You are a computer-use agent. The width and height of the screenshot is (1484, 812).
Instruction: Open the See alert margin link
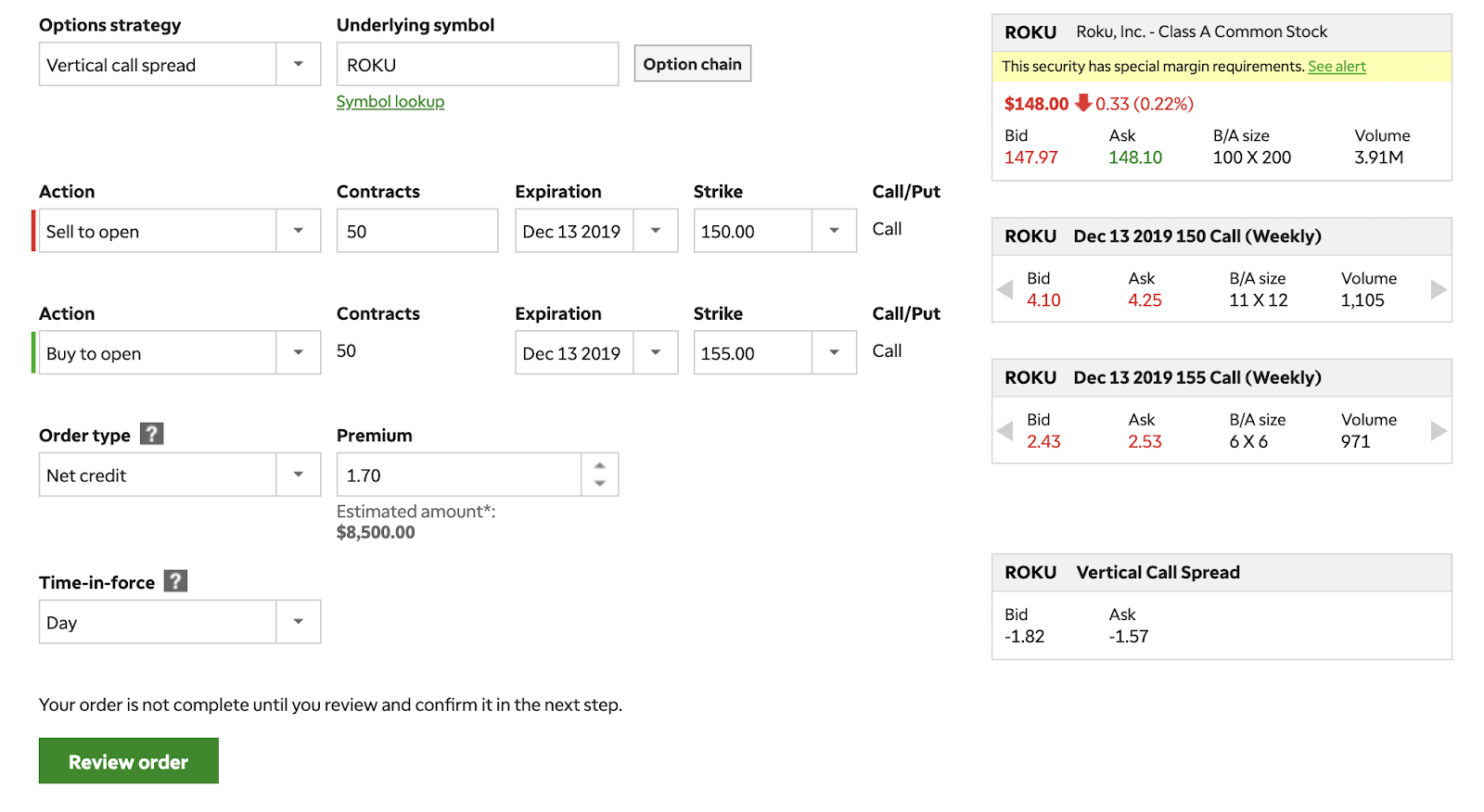point(1337,67)
